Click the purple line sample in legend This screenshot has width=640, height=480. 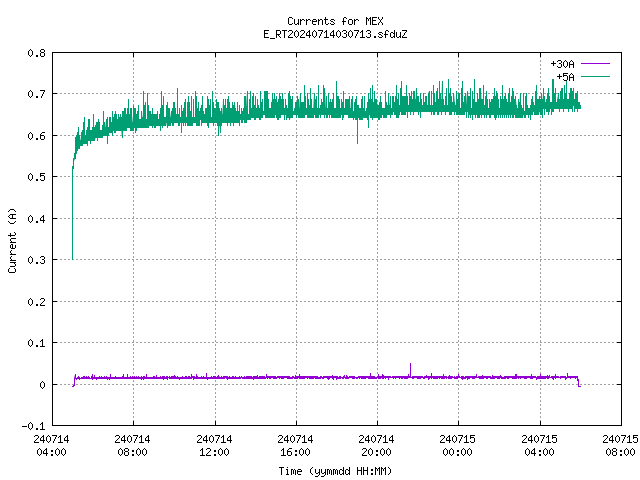(x=595, y=64)
